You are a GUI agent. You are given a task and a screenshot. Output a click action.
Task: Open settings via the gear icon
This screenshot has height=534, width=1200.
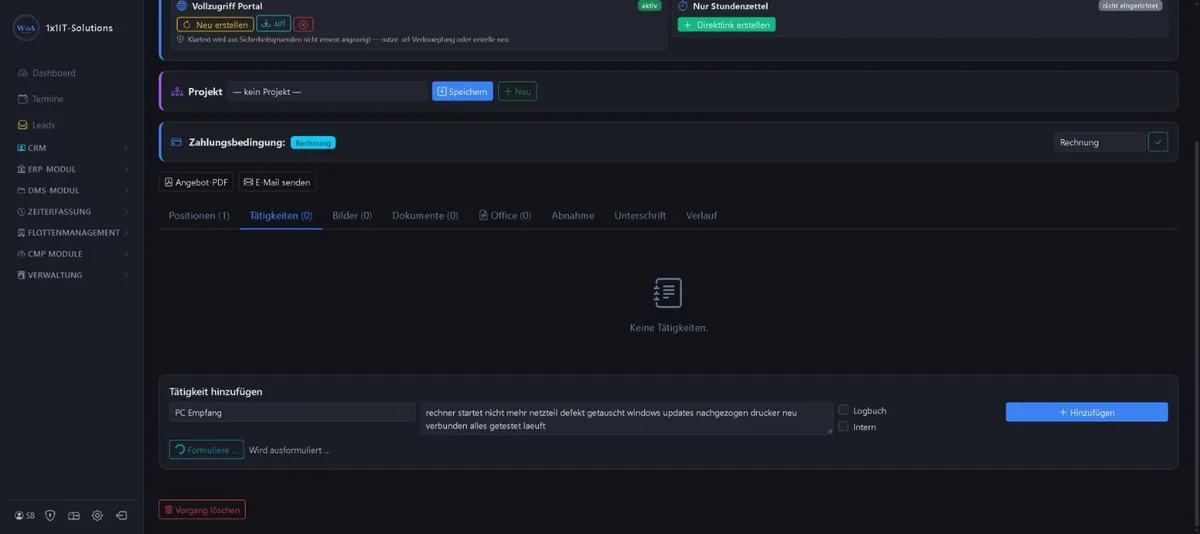97,516
